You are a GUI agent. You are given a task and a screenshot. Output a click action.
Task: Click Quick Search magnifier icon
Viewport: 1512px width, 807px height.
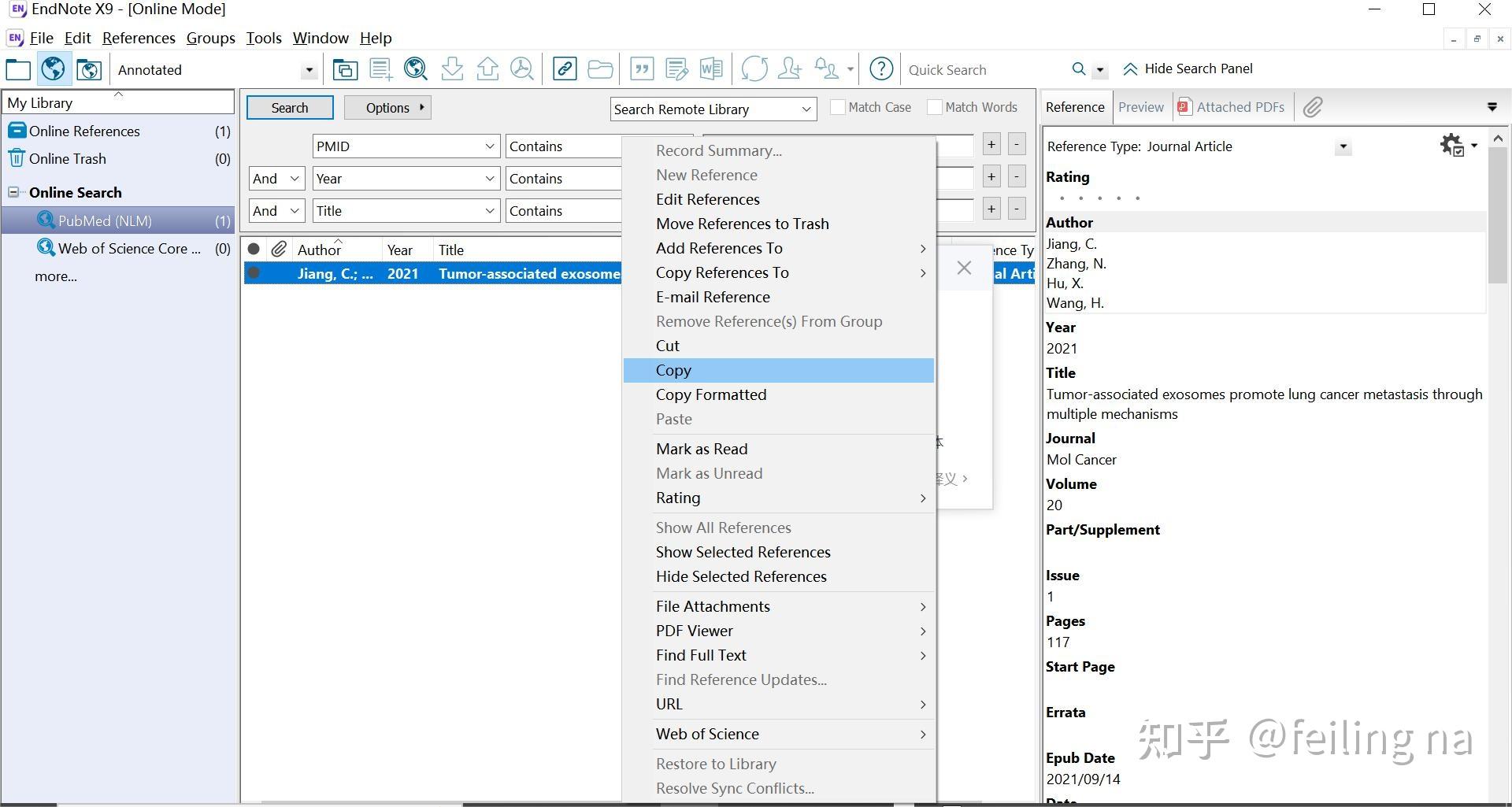point(1079,69)
